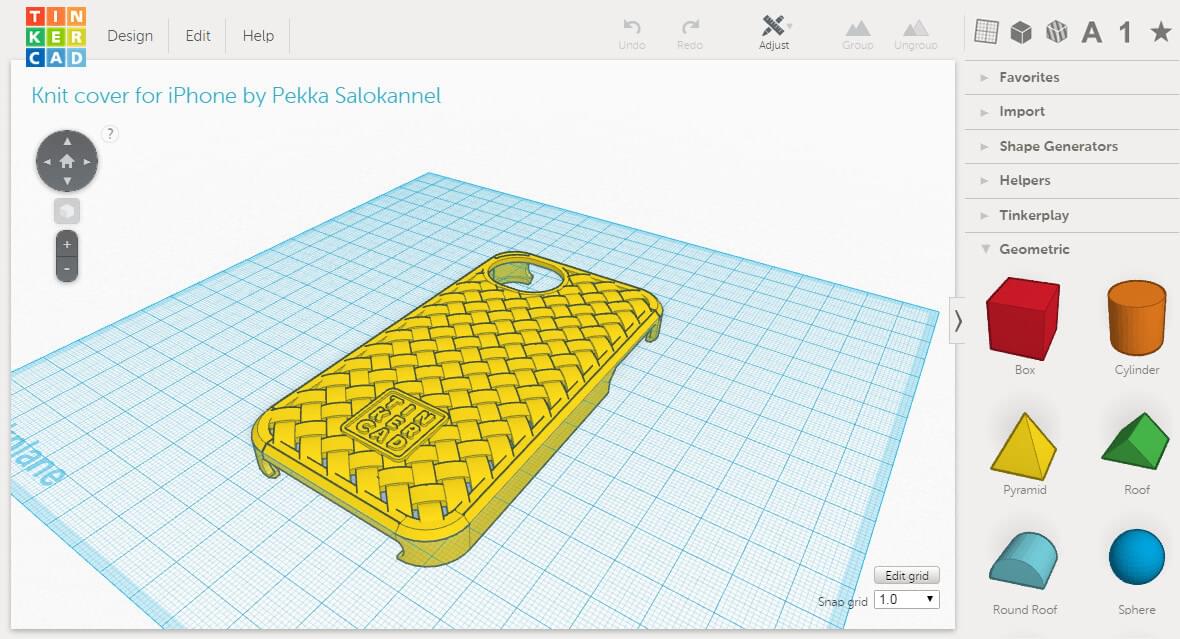Click the Redo arrow icon
This screenshot has height=639, width=1180.
[690, 28]
